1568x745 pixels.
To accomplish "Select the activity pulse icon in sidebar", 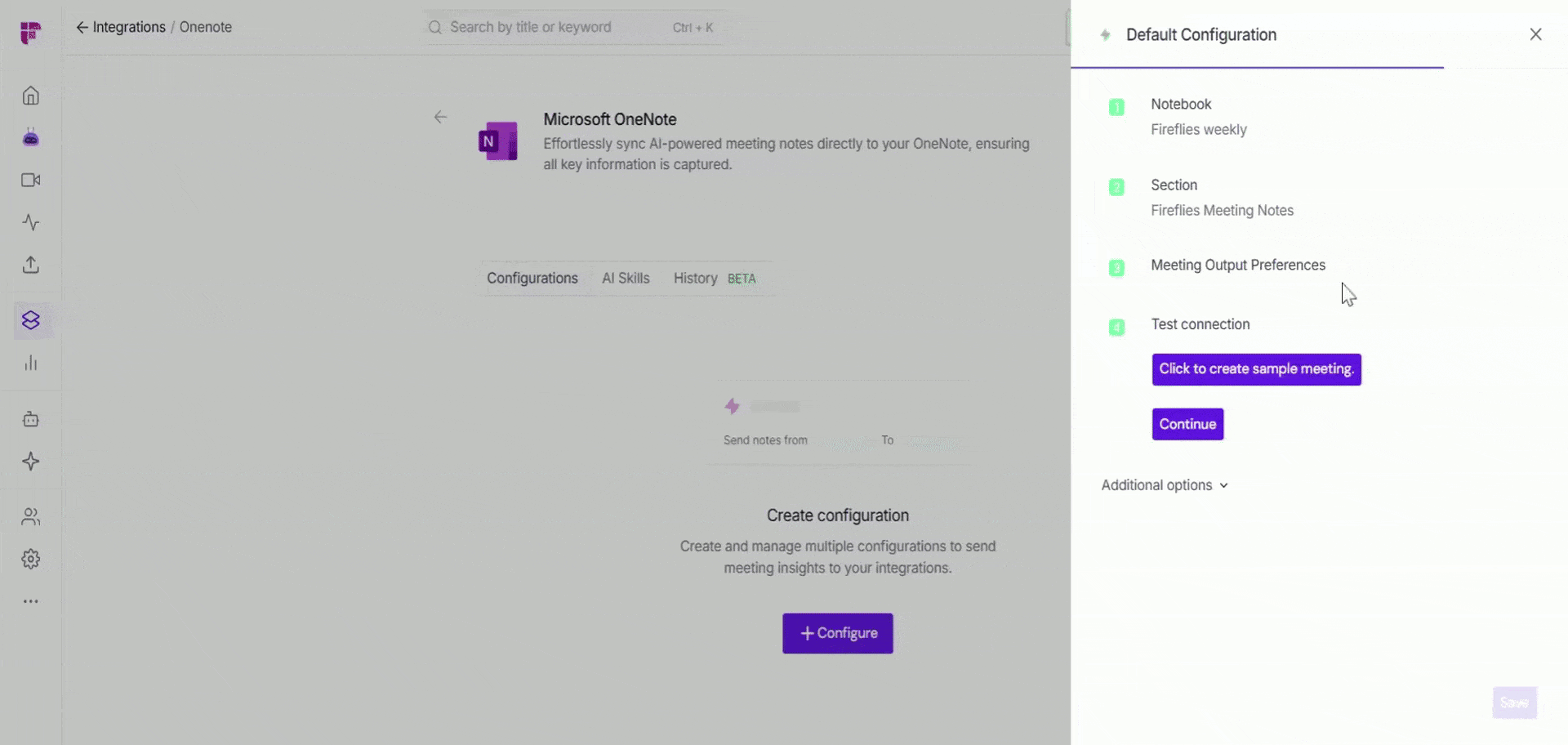I will coord(30,222).
